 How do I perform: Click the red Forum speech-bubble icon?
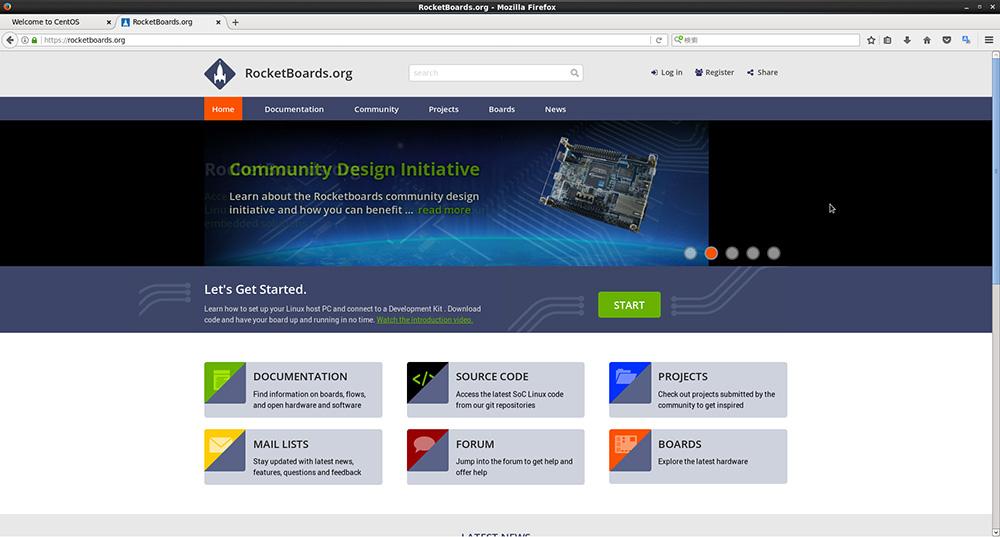[427, 450]
